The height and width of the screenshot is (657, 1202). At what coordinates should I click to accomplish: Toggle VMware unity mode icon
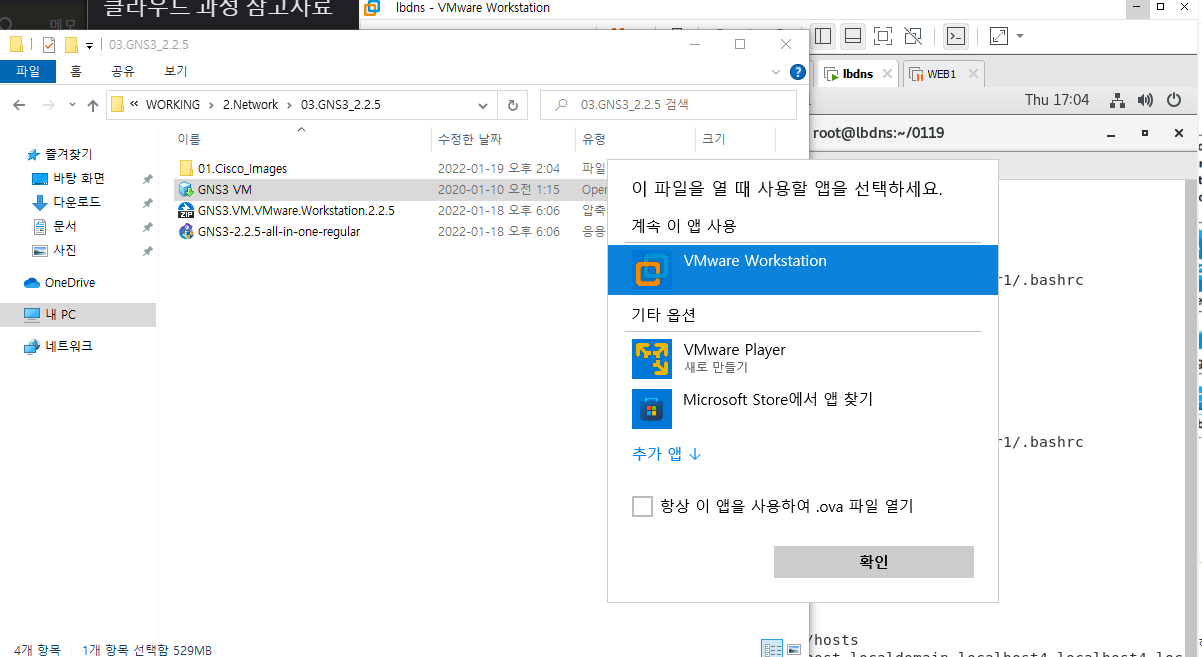[x=912, y=36]
